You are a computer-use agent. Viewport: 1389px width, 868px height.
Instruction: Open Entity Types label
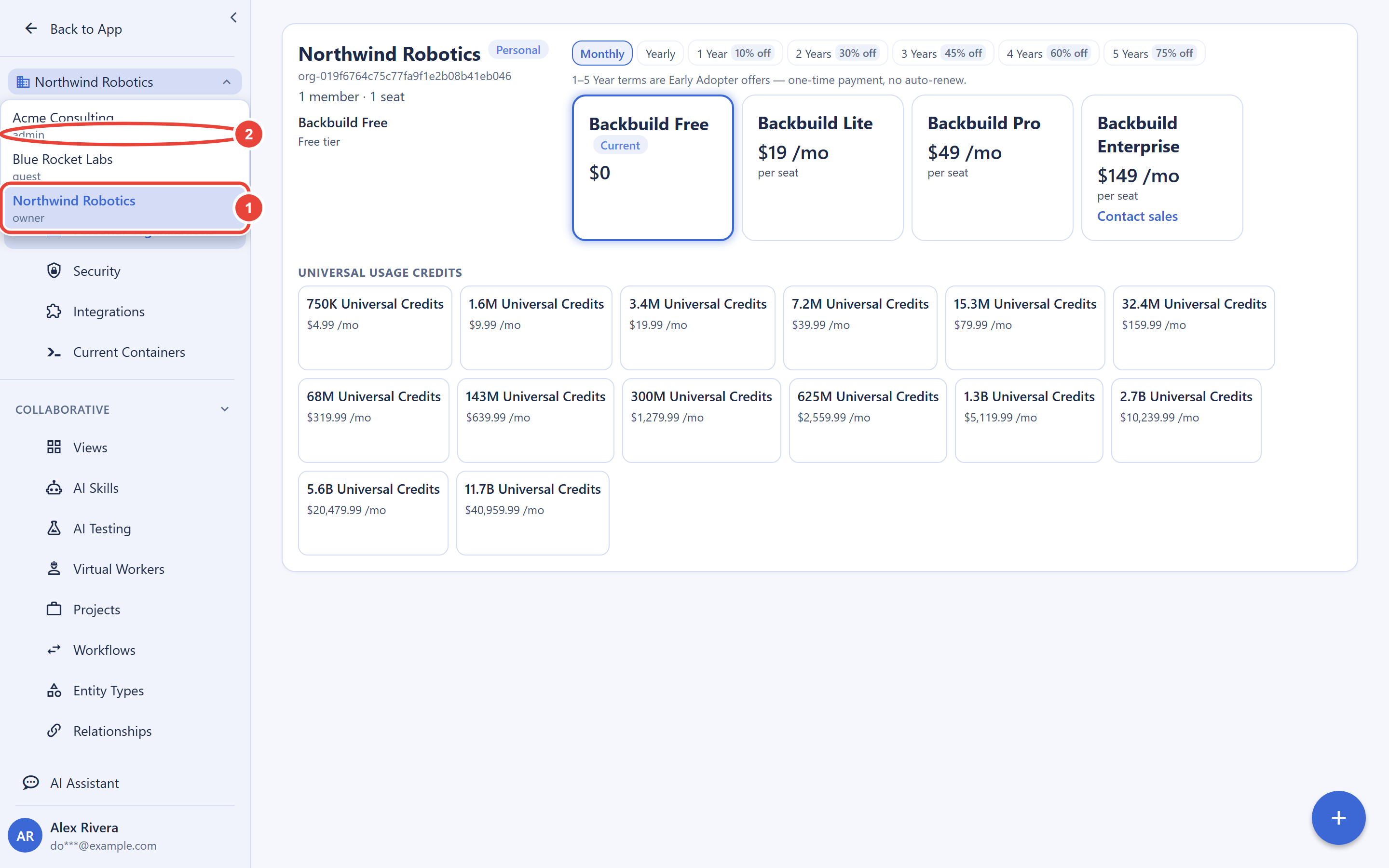[109, 690]
